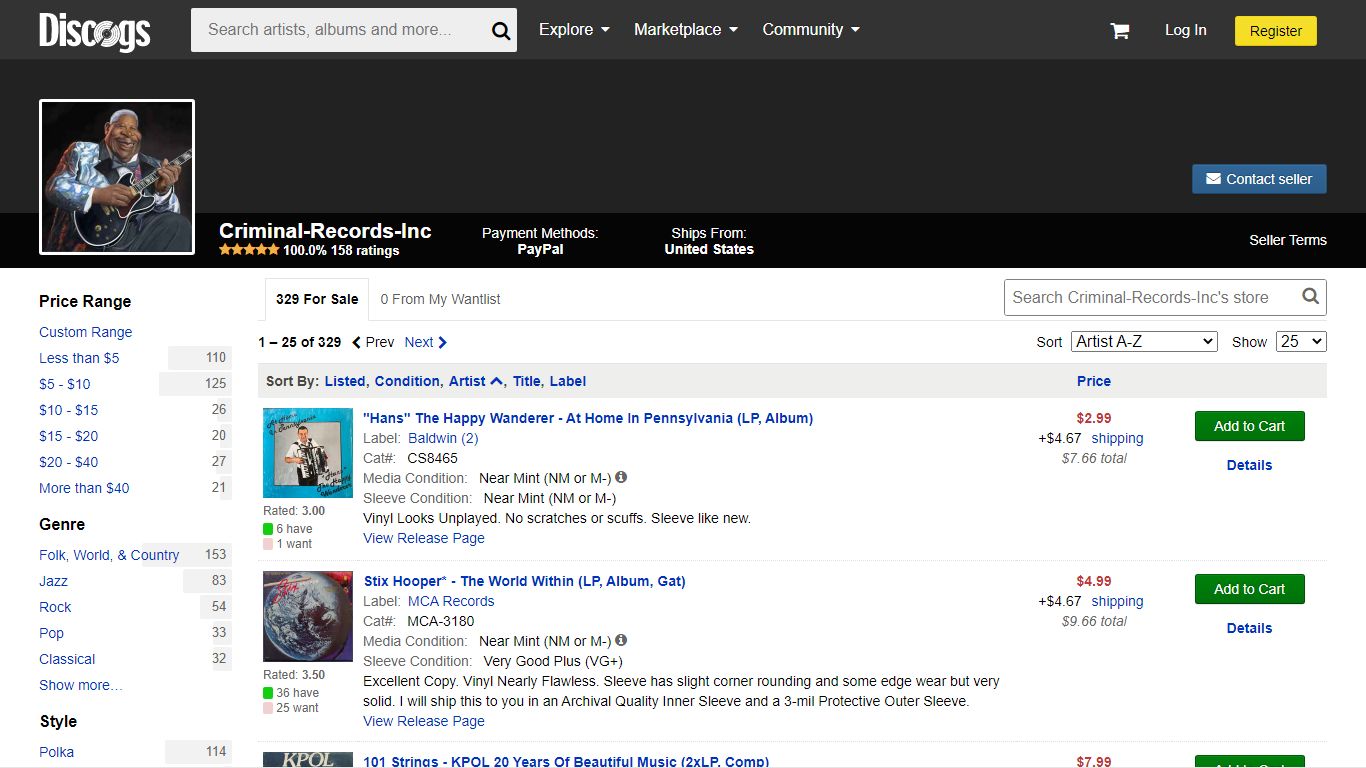1366x768 pixels.
Task: Sort by Listed
Action: [x=345, y=381]
